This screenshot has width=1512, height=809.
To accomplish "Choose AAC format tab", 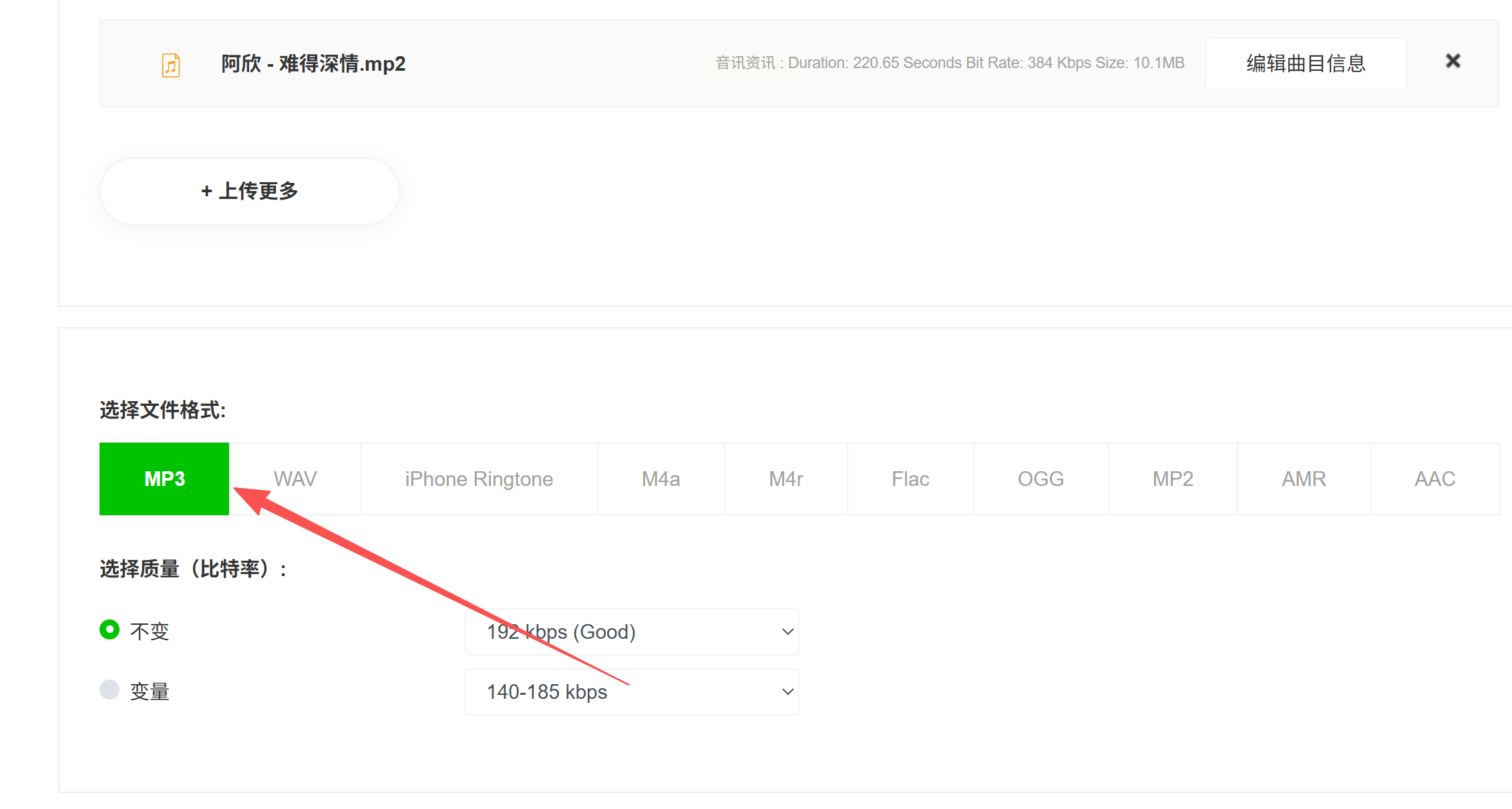I will click(x=1435, y=479).
